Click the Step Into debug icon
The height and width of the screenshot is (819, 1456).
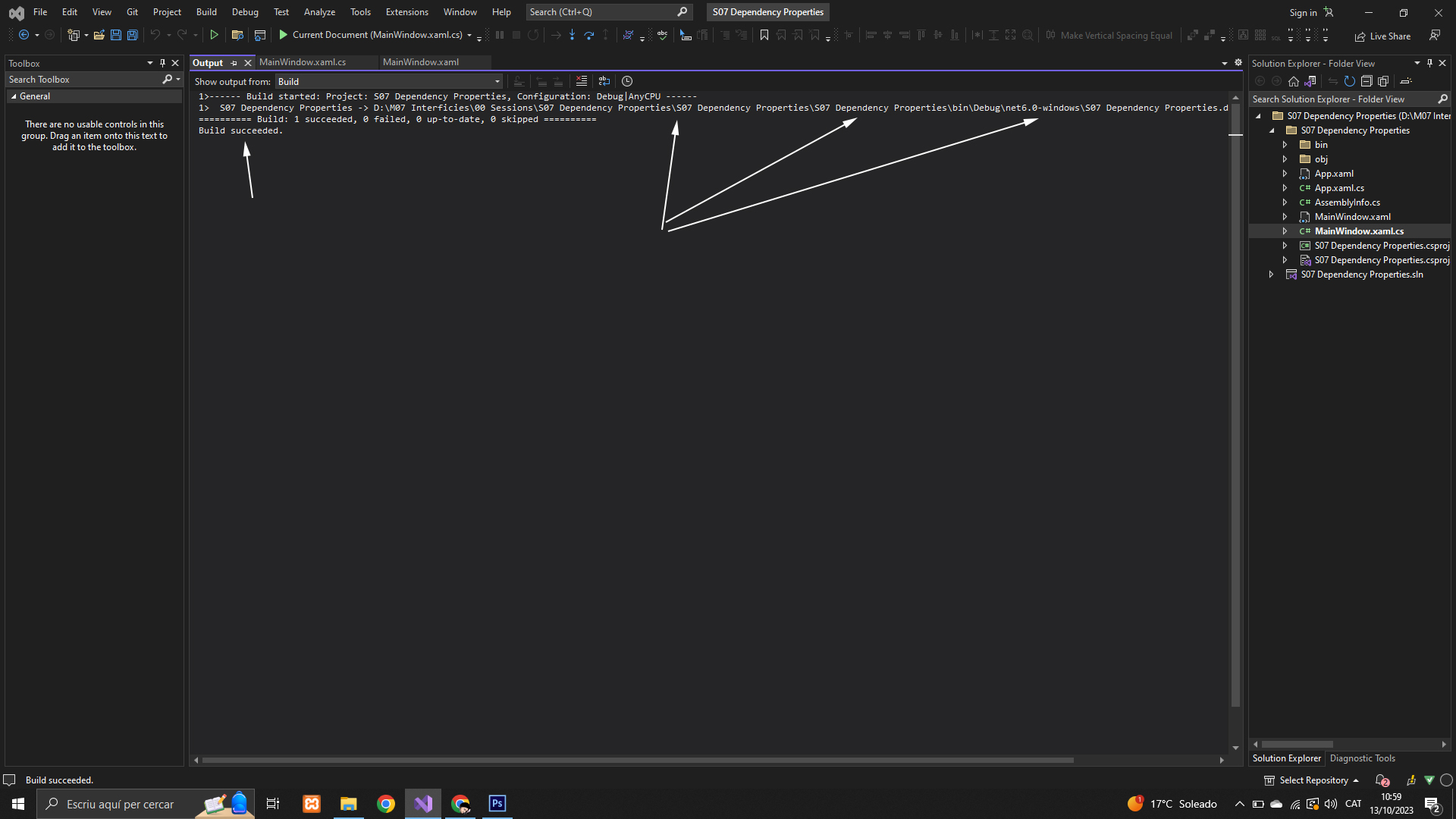[572, 35]
